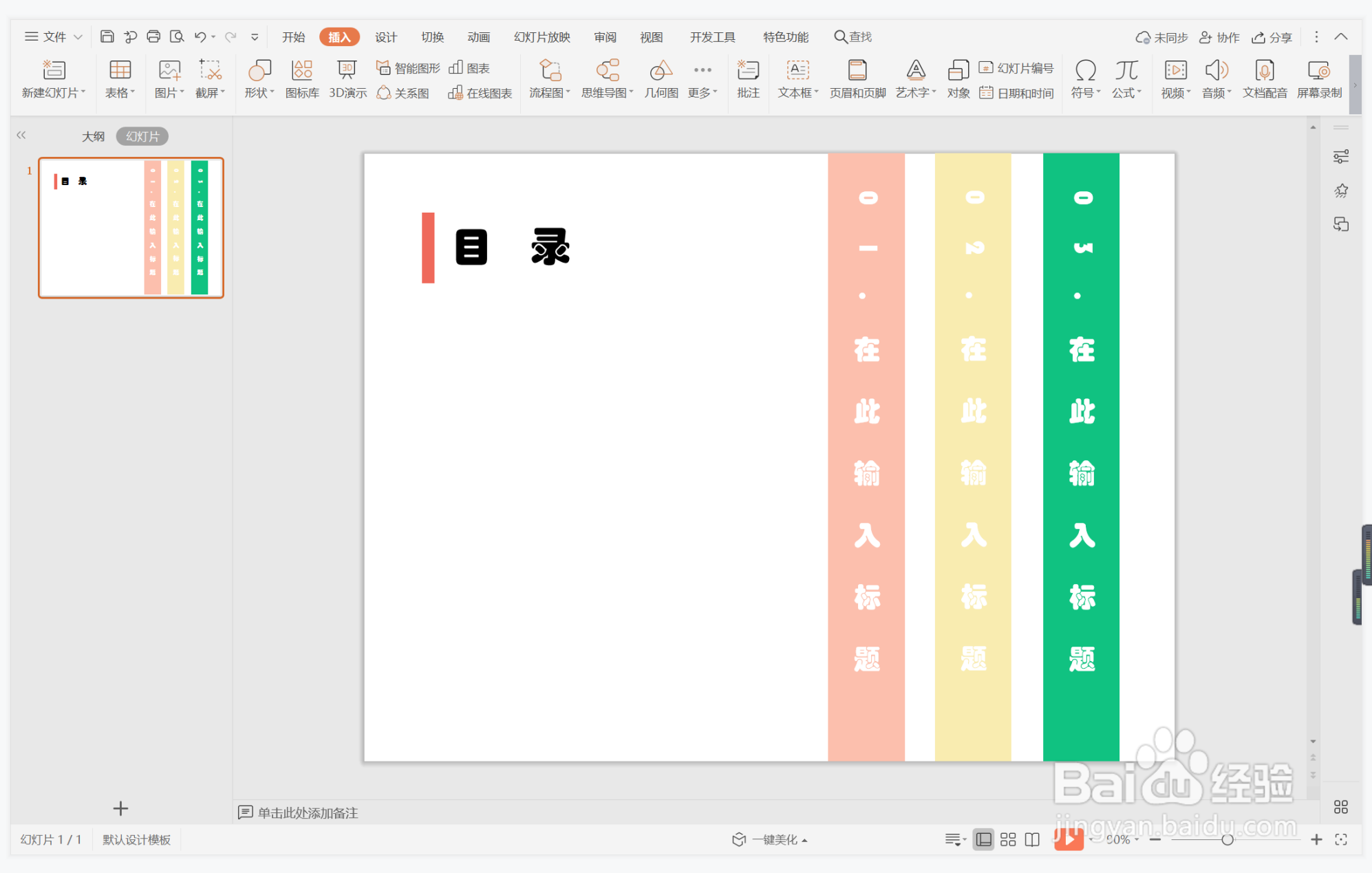Open the 形状 shapes dropdown

point(258,79)
